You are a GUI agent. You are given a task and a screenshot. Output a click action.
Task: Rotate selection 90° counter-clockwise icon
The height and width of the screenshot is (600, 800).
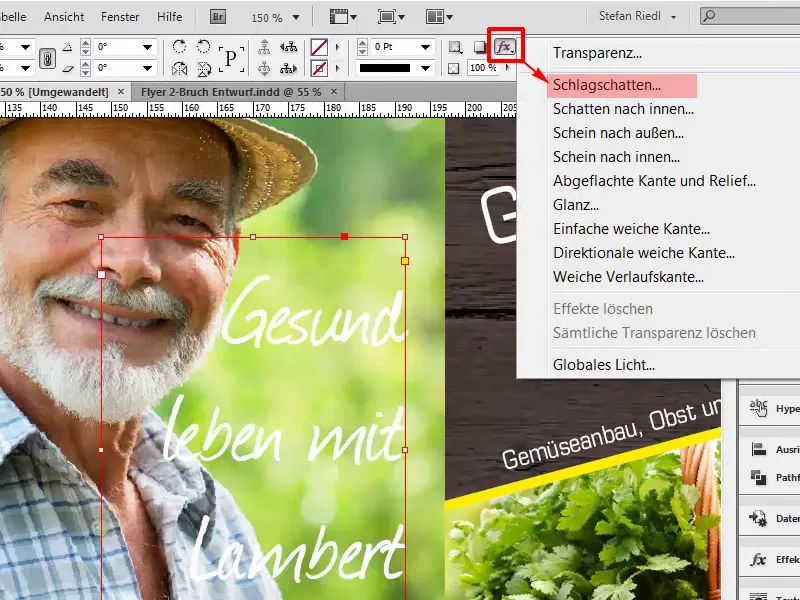tap(204, 47)
